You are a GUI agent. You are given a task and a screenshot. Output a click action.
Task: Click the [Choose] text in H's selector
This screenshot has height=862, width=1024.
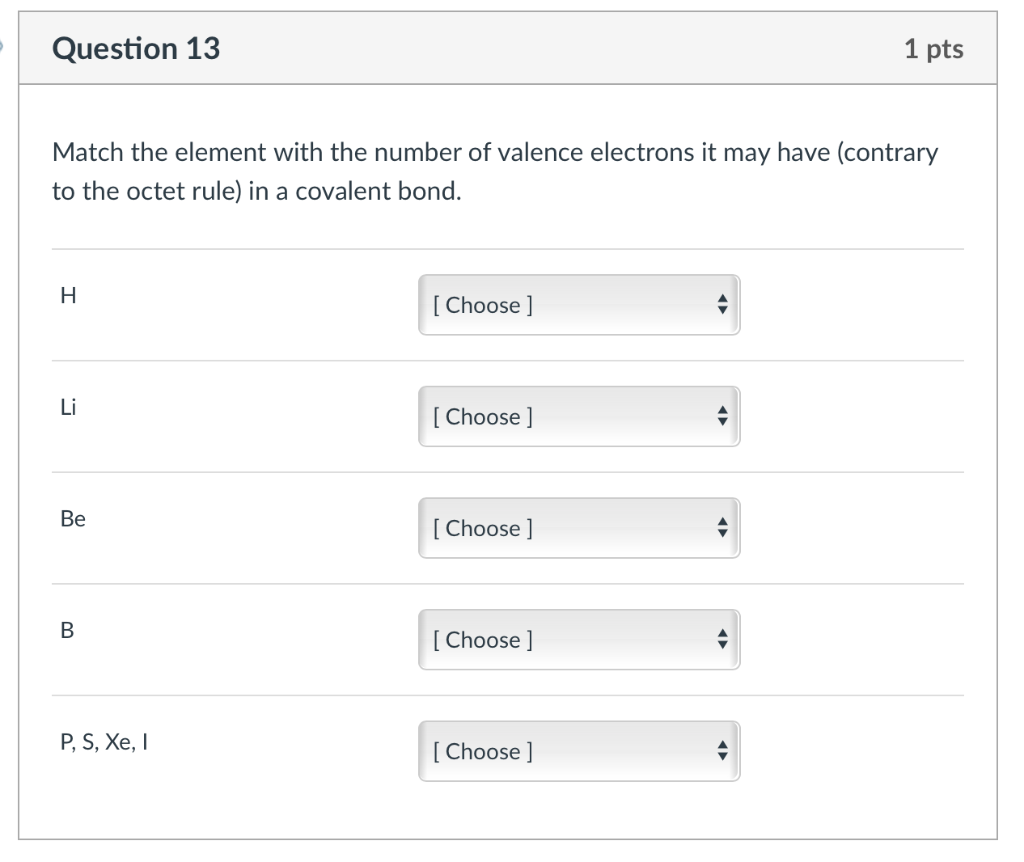coord(484,306)
